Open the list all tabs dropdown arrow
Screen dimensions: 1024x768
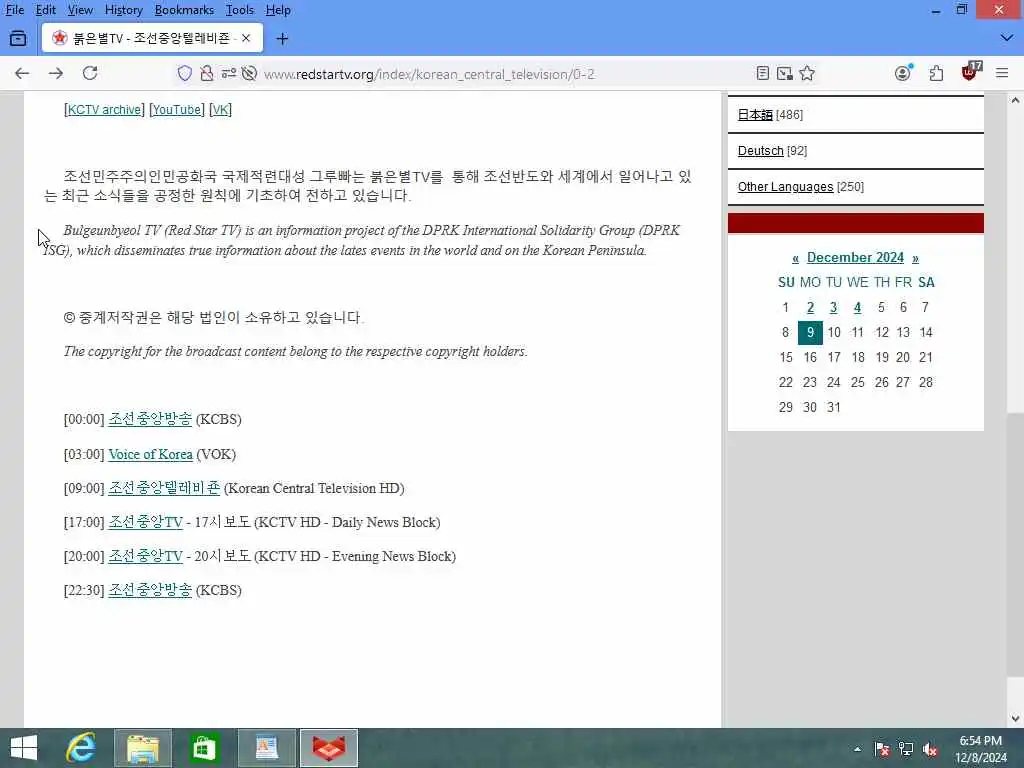(1007, 38)
